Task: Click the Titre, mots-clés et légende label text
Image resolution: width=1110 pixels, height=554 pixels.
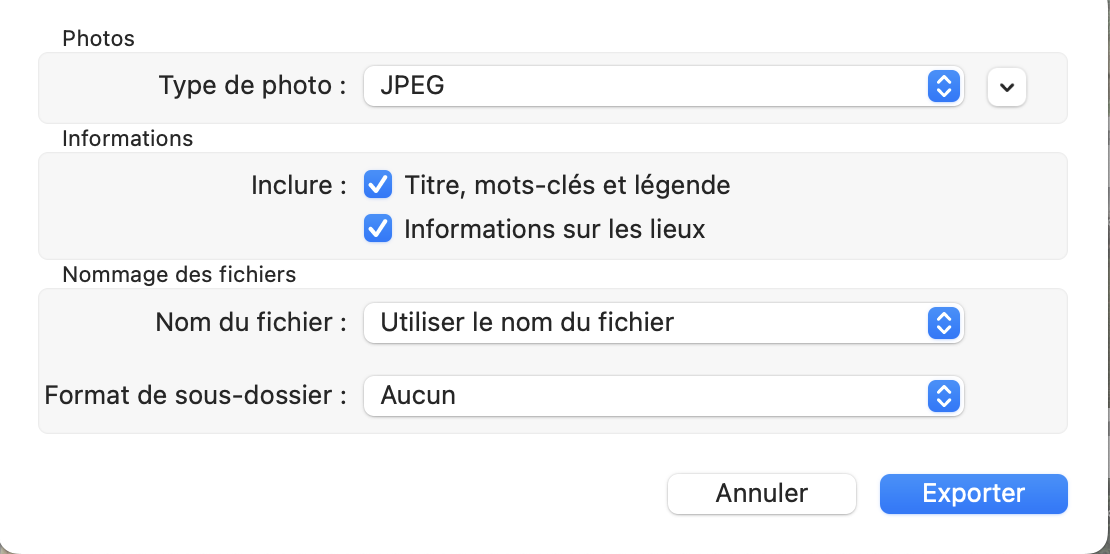Action: [567, 185]
